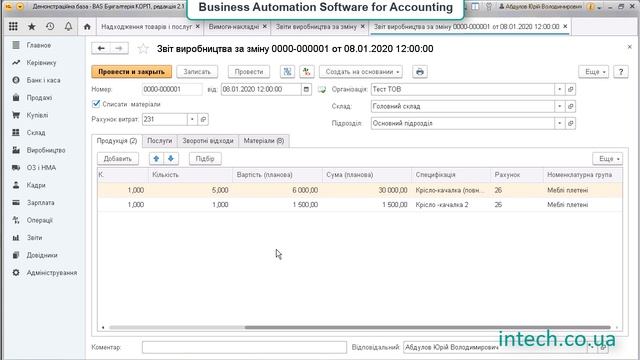The image size is (640, 360).
Task: Add document to favorites with star outline
Action: 143,49
